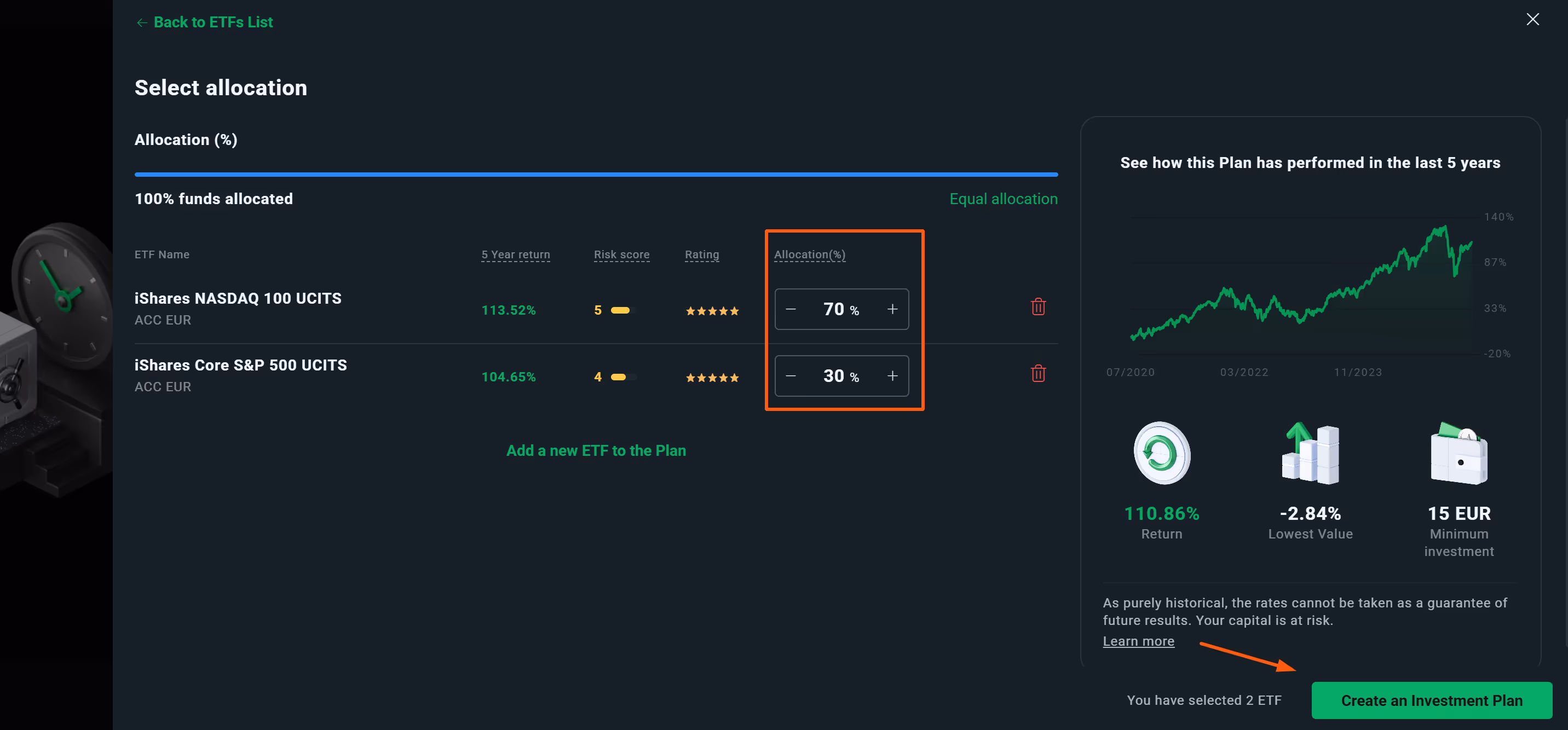The image size is (1568, 730).
Task: Click the Risk score column header
Action: click(621, 255)
